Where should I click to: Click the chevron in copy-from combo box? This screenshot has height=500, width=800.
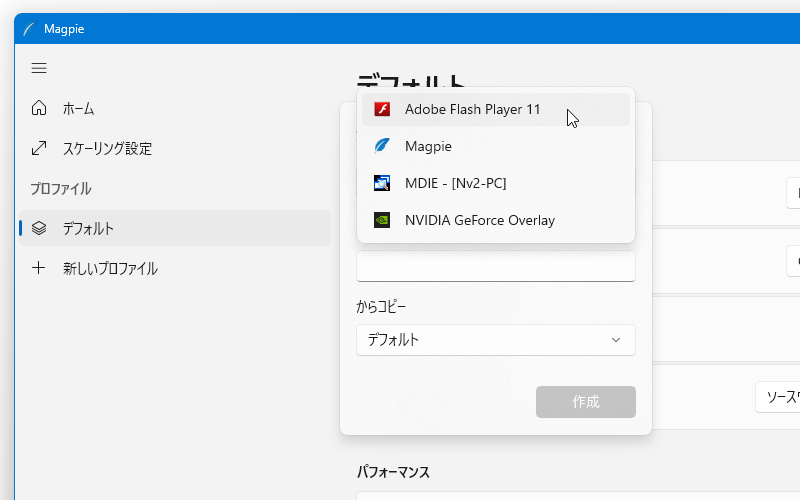click(616, 340)
